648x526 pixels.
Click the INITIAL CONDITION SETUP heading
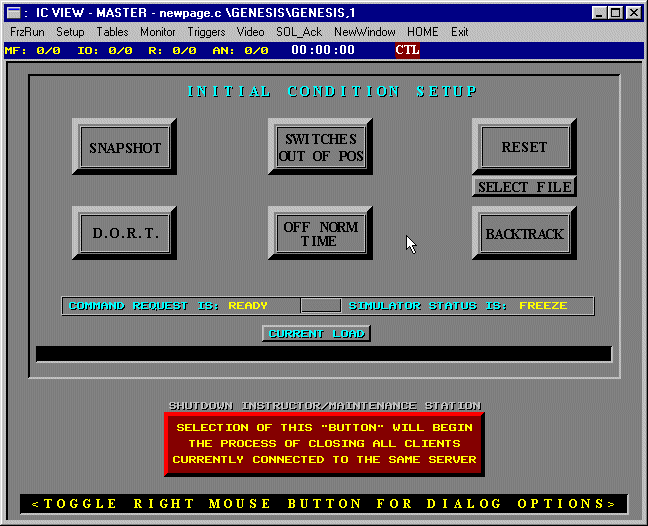333,91
